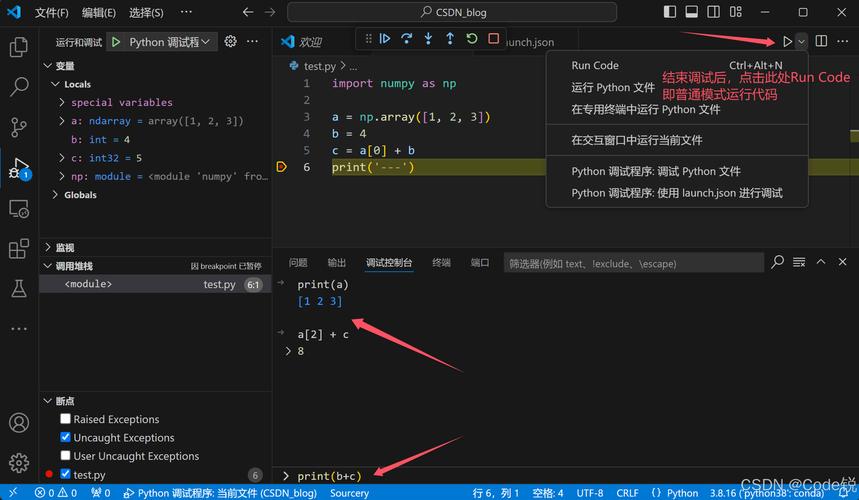Image resolution: width=859 pixels, height=500 pixels.
Task: Click the Python language mode in status bar
Action: 682,493
